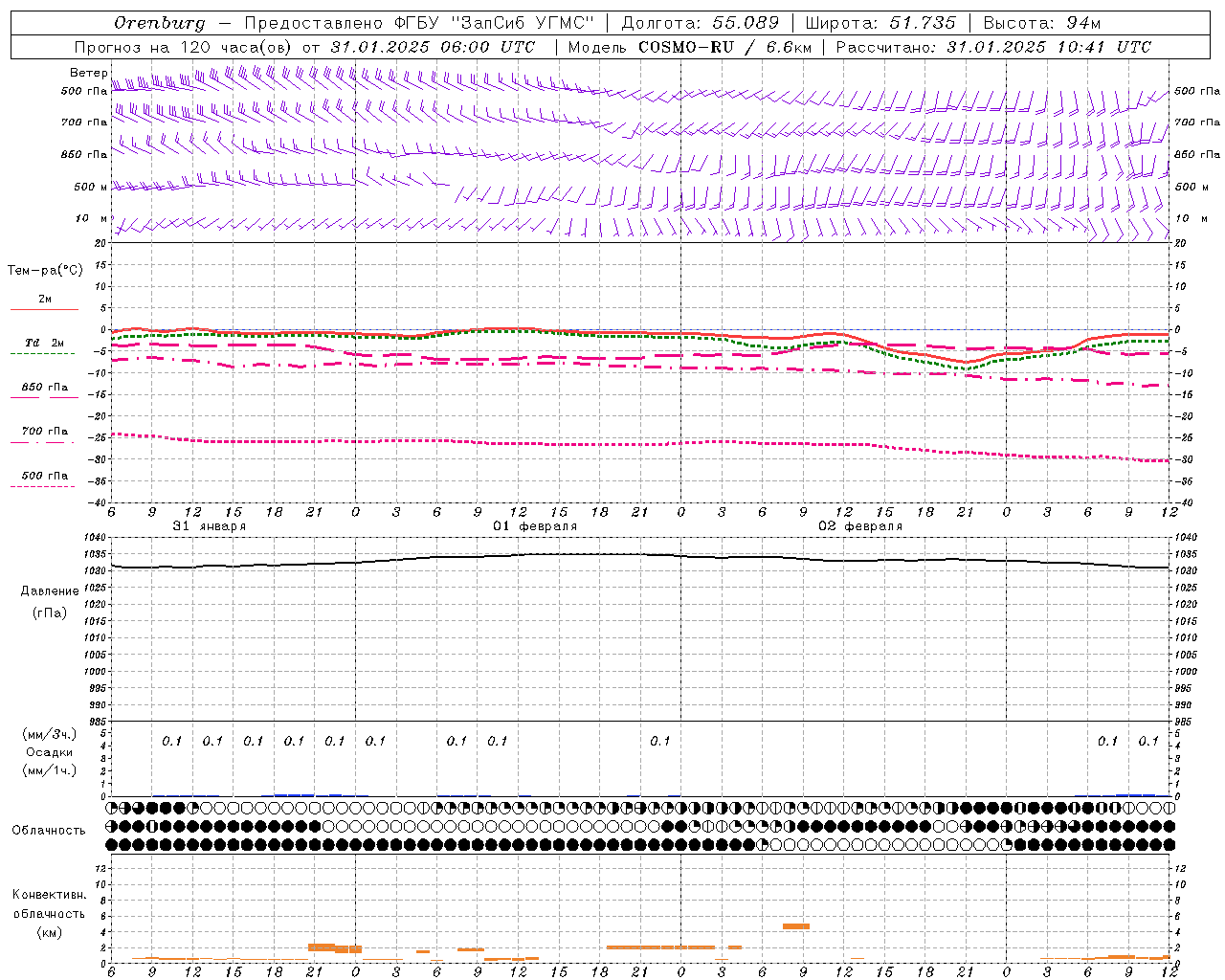Click the Конвективн. panel label
This screenshot has width=1225, height=980.
coord(50,895)
